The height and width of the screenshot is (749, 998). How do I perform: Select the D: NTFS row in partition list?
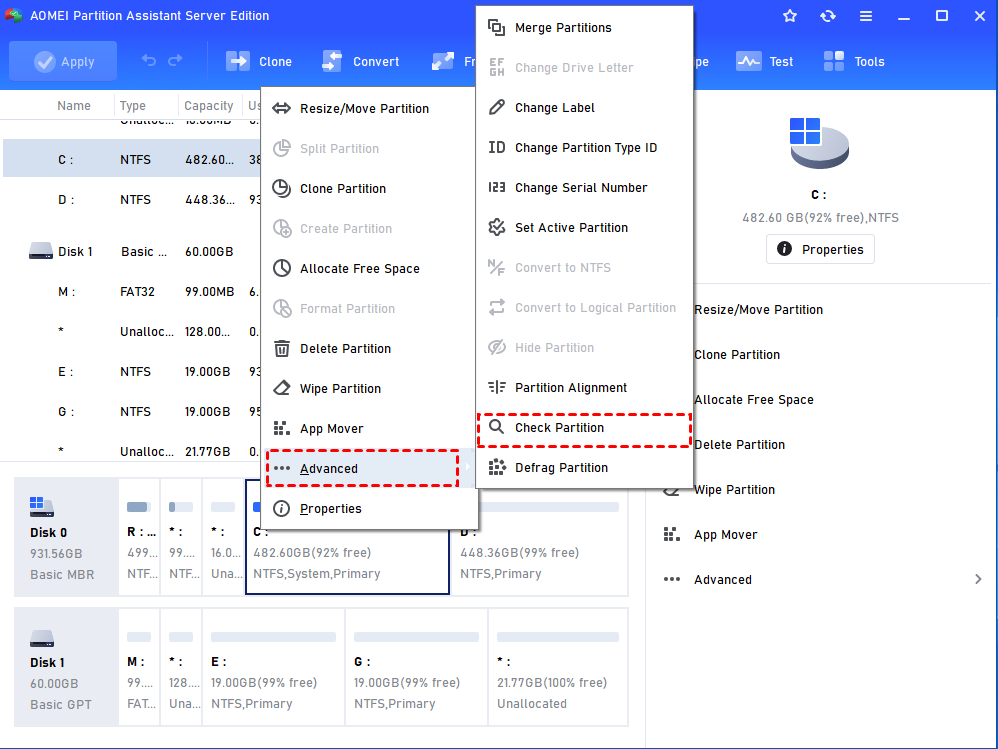(x=132, y=200)
